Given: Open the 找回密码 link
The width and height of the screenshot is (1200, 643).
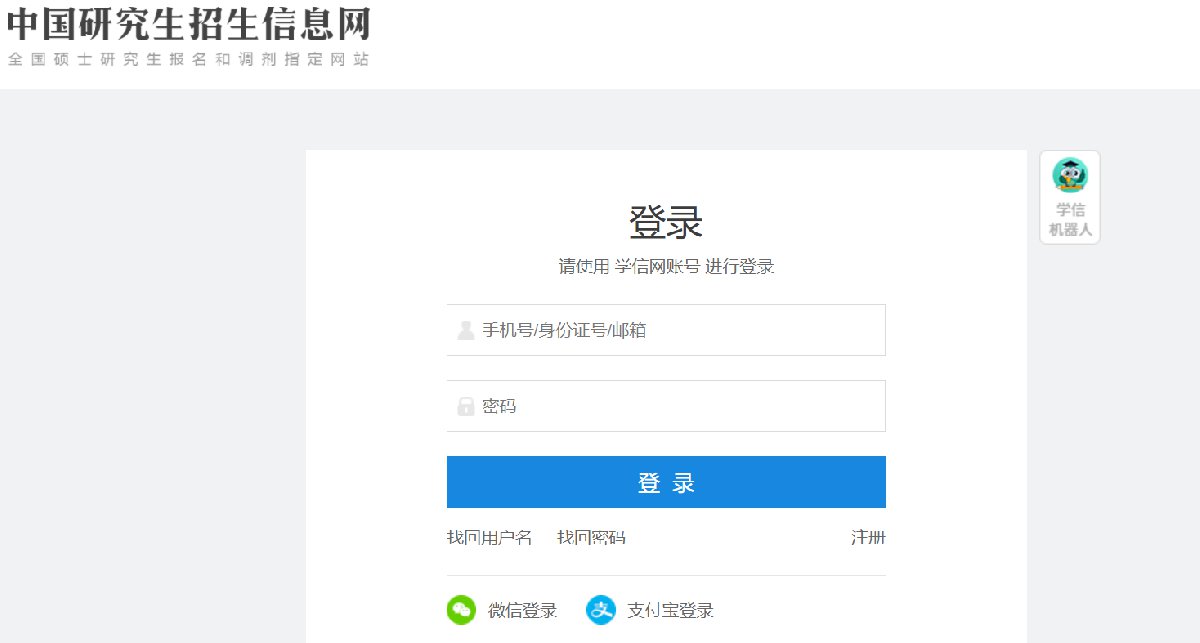Looking at the screenshot, I should tap(591, 538).
